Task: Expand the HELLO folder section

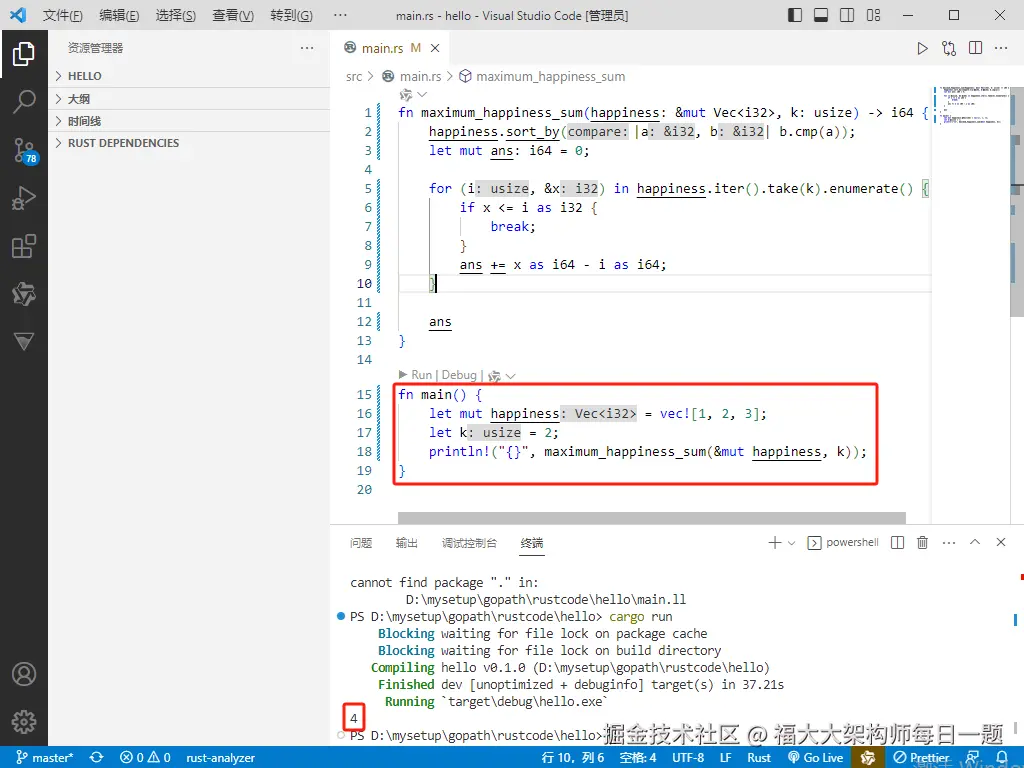Action: [x=189, y=76]
